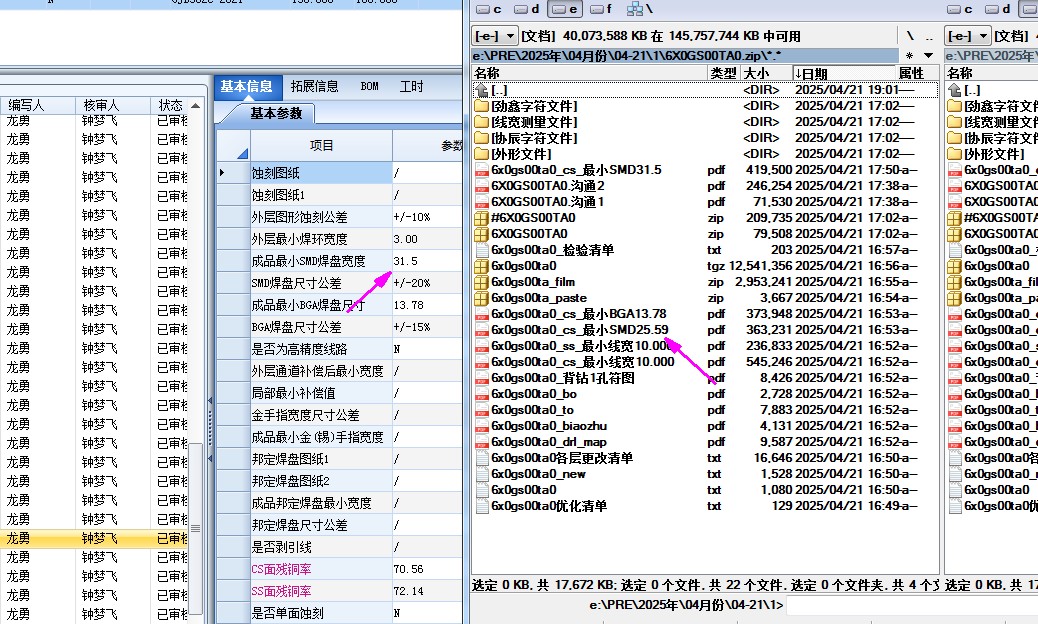The width and height of the screenshot is (1038, 624).
Task: Sort files by 属性 column header
Action: click(917, 73)
